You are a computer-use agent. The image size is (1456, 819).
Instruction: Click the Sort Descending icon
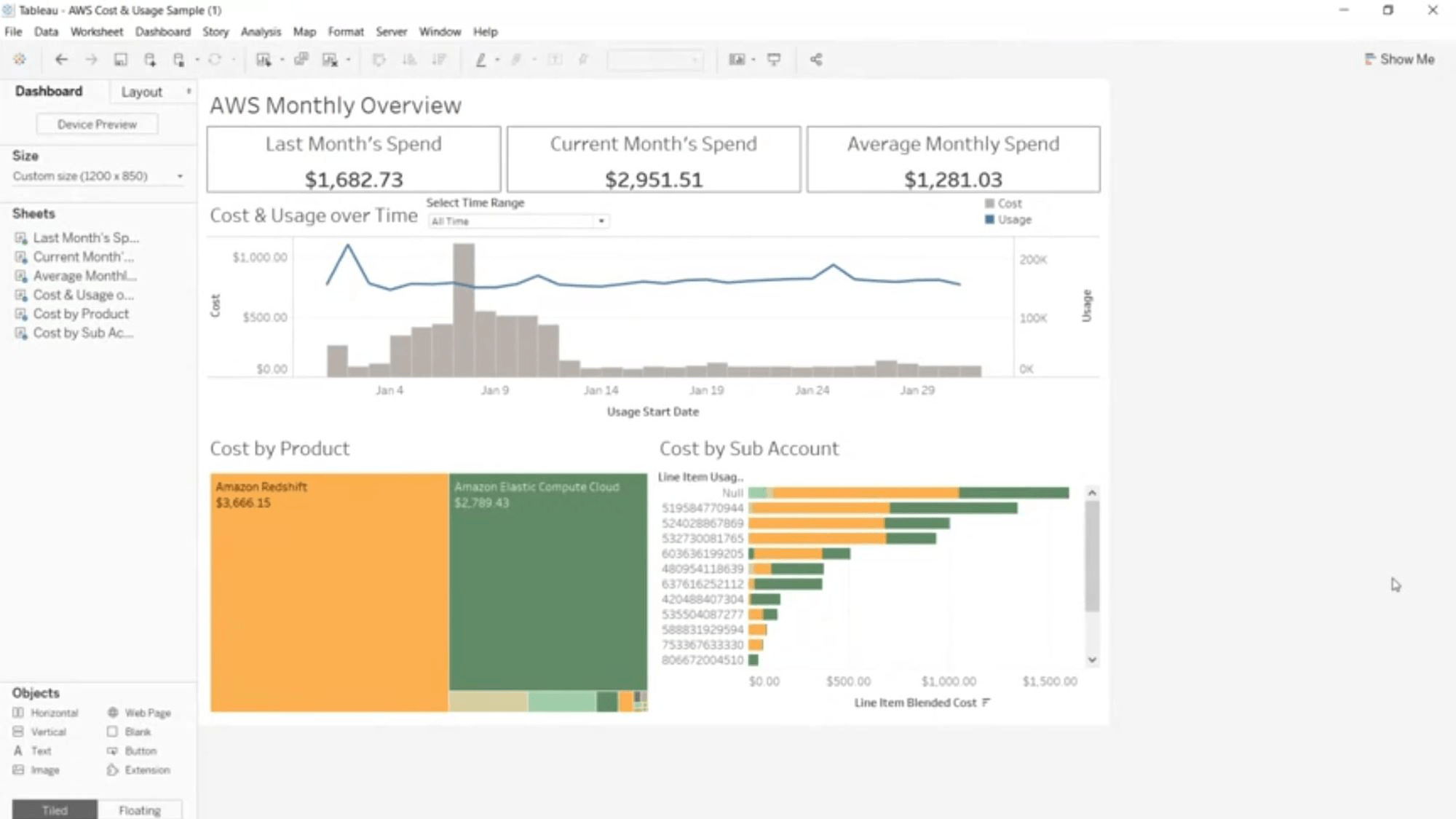(x=439, y=60)
